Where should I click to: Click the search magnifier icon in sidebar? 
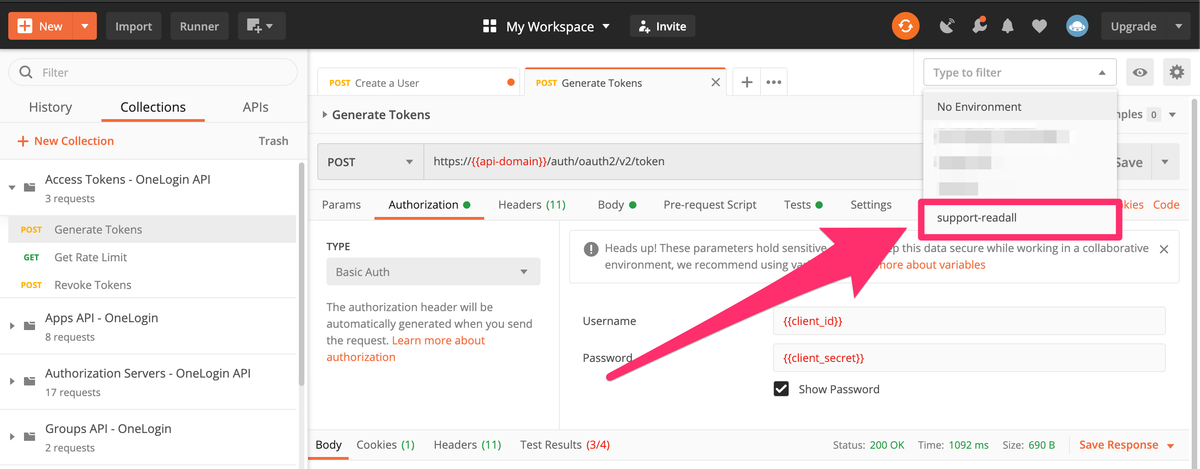coord(26,72)
